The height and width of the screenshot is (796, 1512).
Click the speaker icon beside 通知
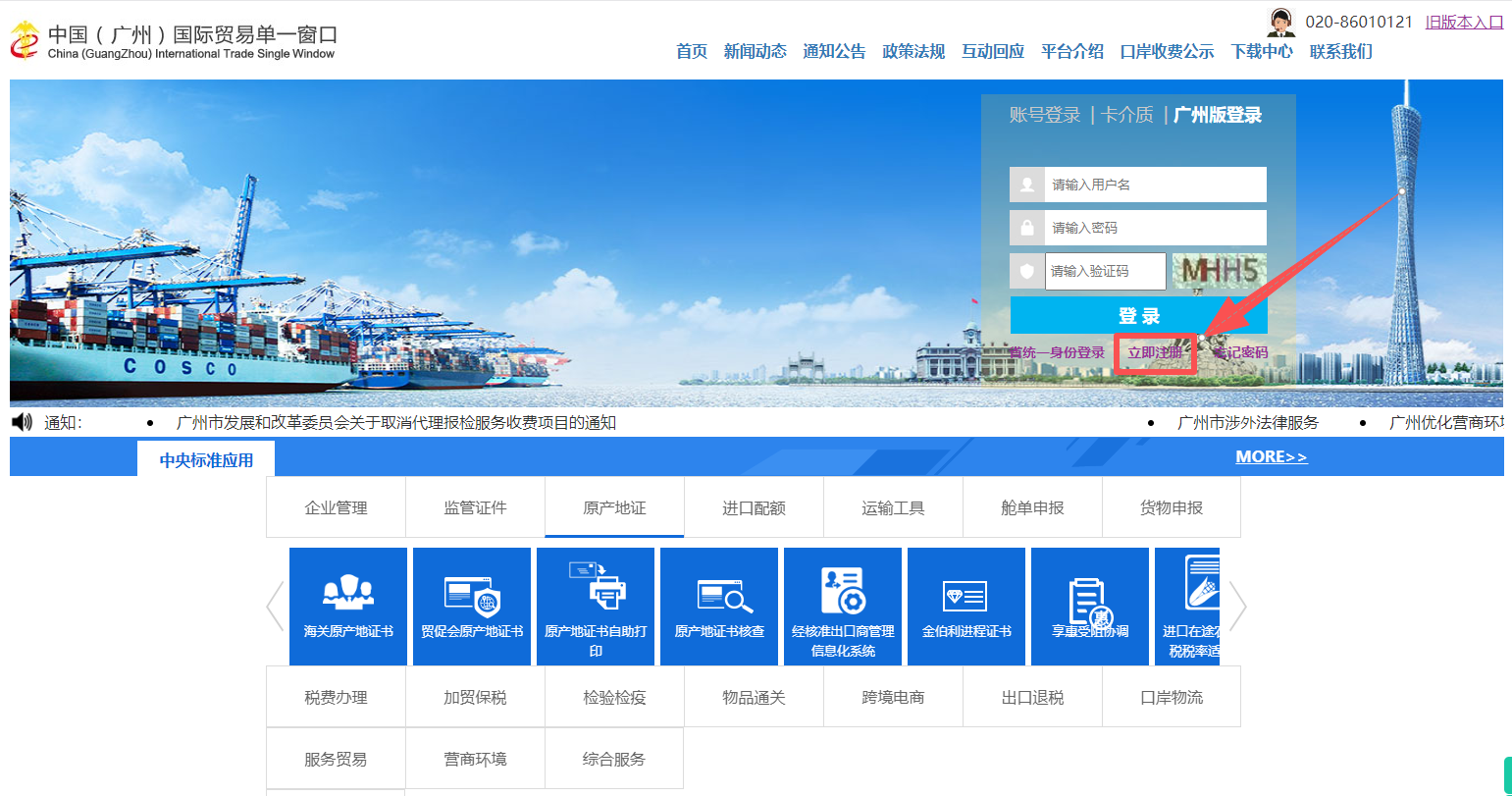click(x=22, y=422)
